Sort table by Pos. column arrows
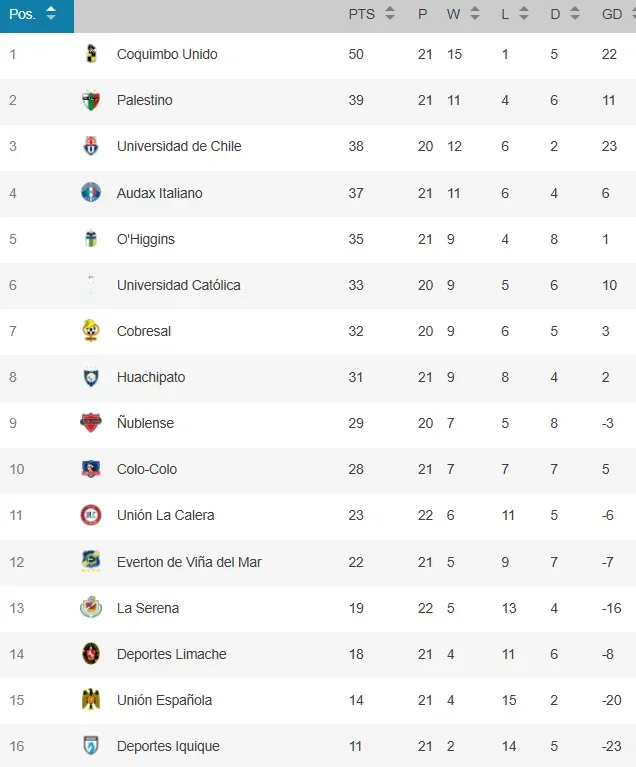This screenshot has width=636, height=767. click(51, 13)
